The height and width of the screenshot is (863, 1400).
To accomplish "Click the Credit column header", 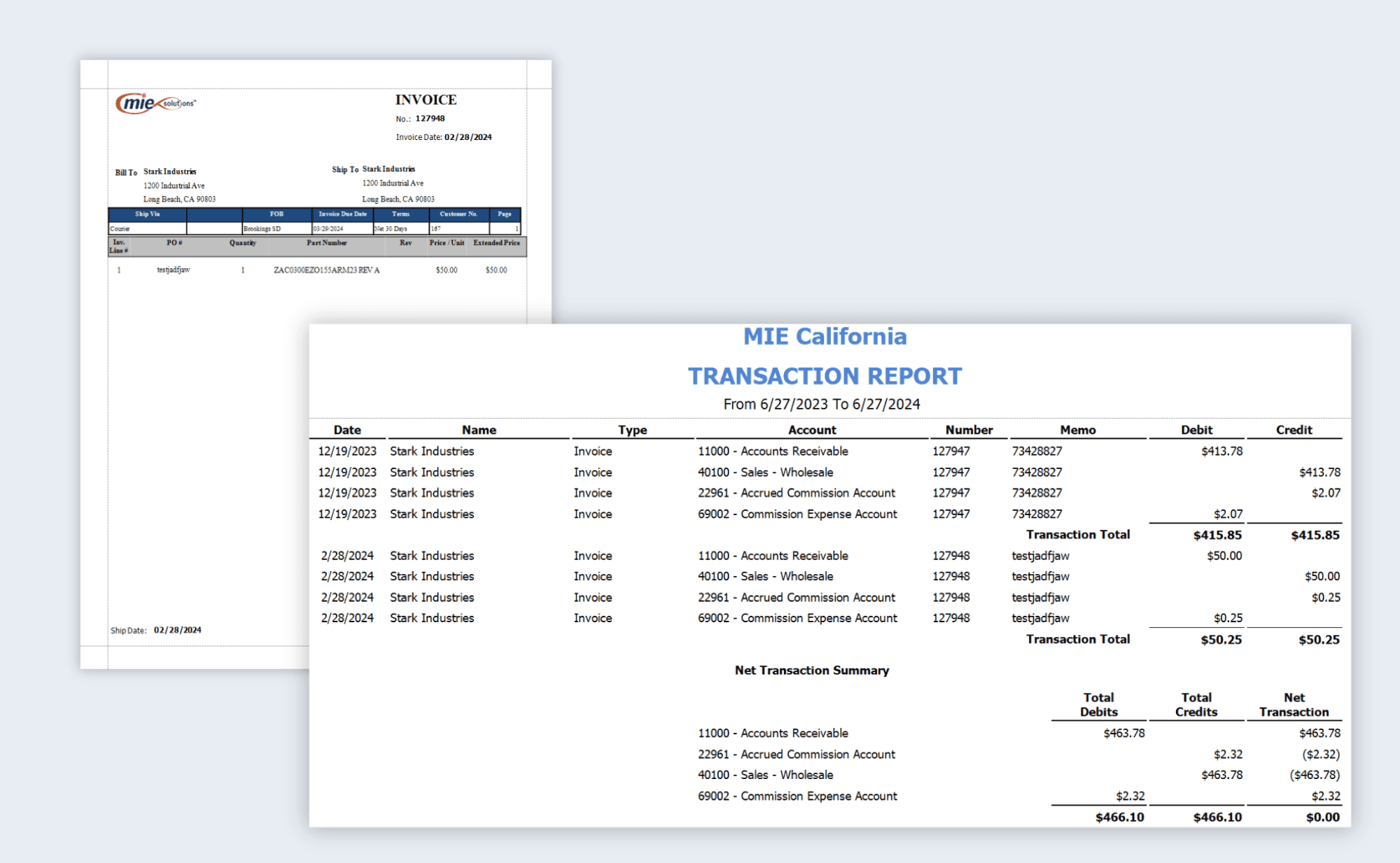I will tap(1294, 430).
